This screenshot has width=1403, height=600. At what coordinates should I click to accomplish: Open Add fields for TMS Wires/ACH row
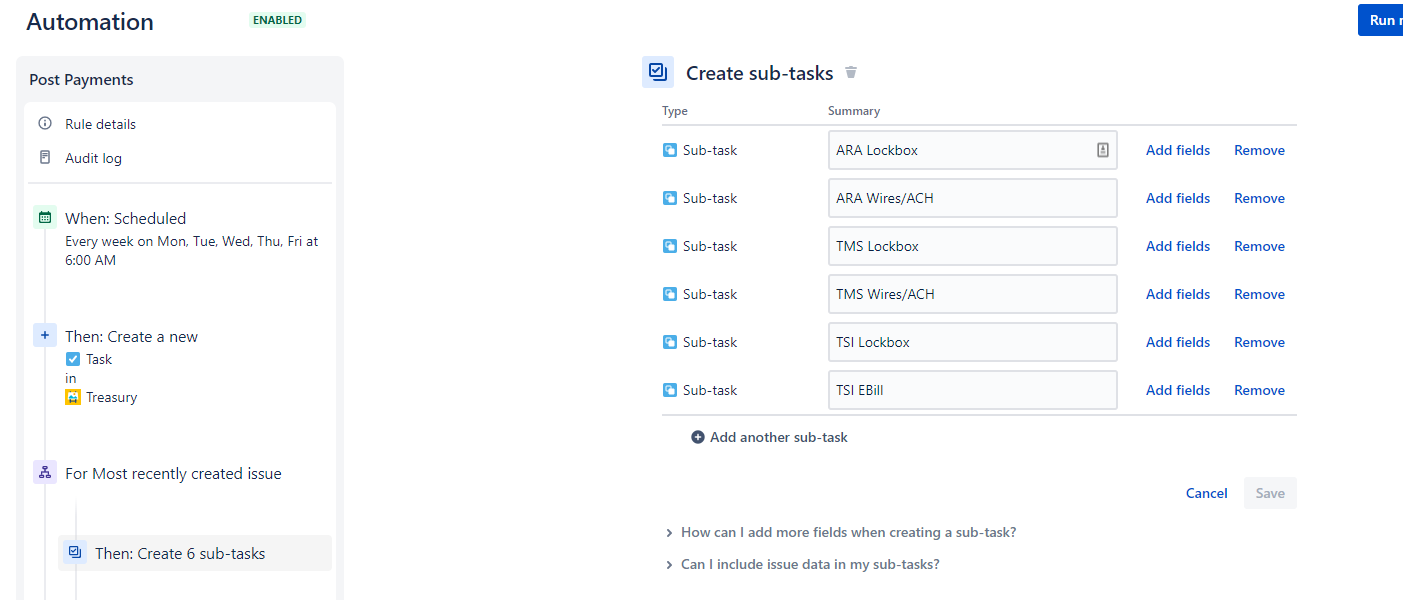1177,293
